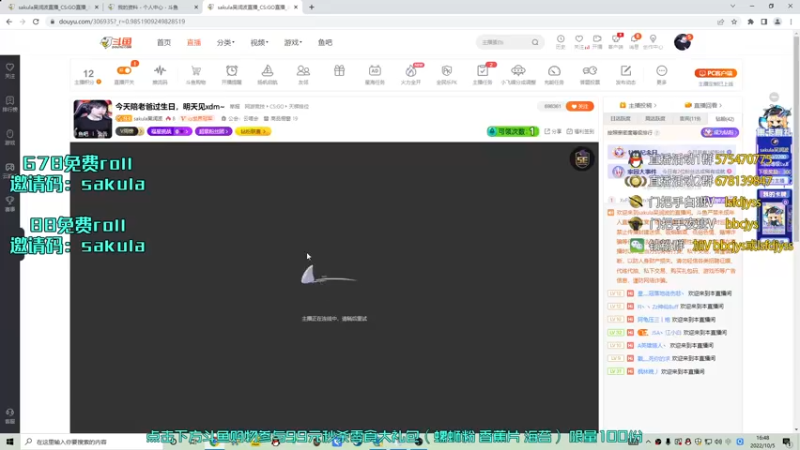Click the ranking list icon in left sidebar
Screen dimensions: 800x450
[10, 101]
